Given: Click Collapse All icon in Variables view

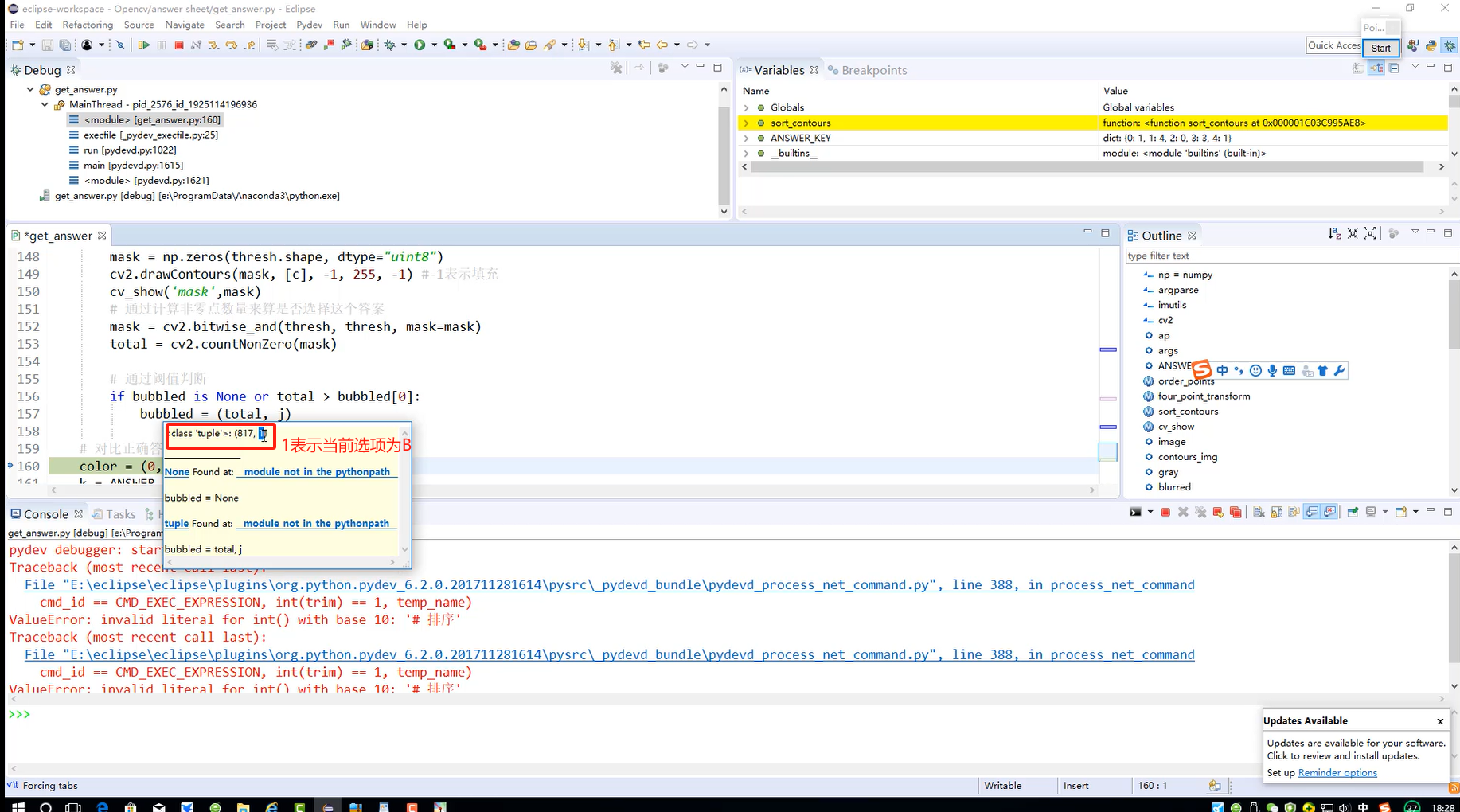Looking at the screenshot, I should tap(1394, 68).
